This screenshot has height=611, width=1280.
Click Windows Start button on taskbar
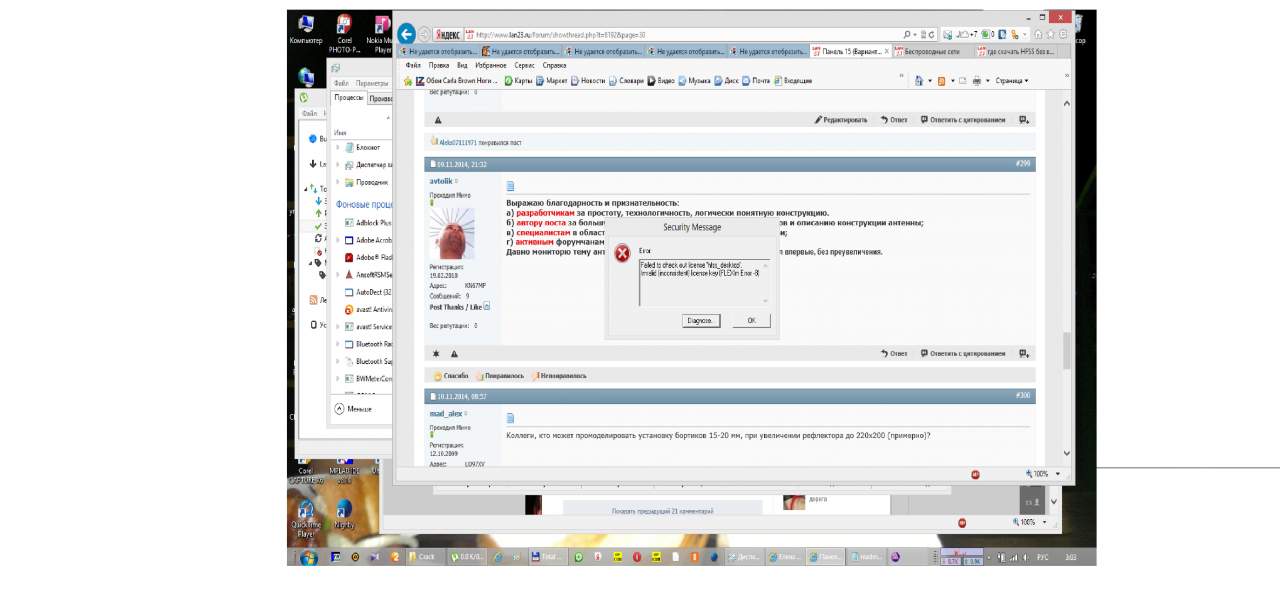307,557
